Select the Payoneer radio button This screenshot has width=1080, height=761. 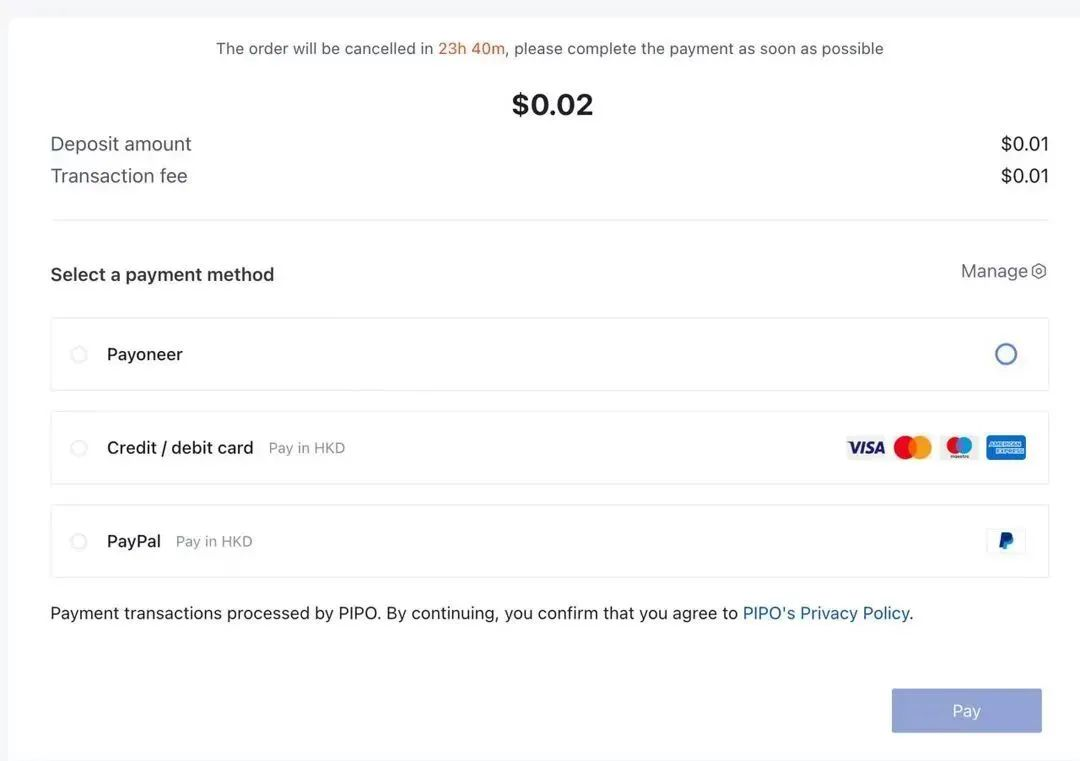click(79, 354)
